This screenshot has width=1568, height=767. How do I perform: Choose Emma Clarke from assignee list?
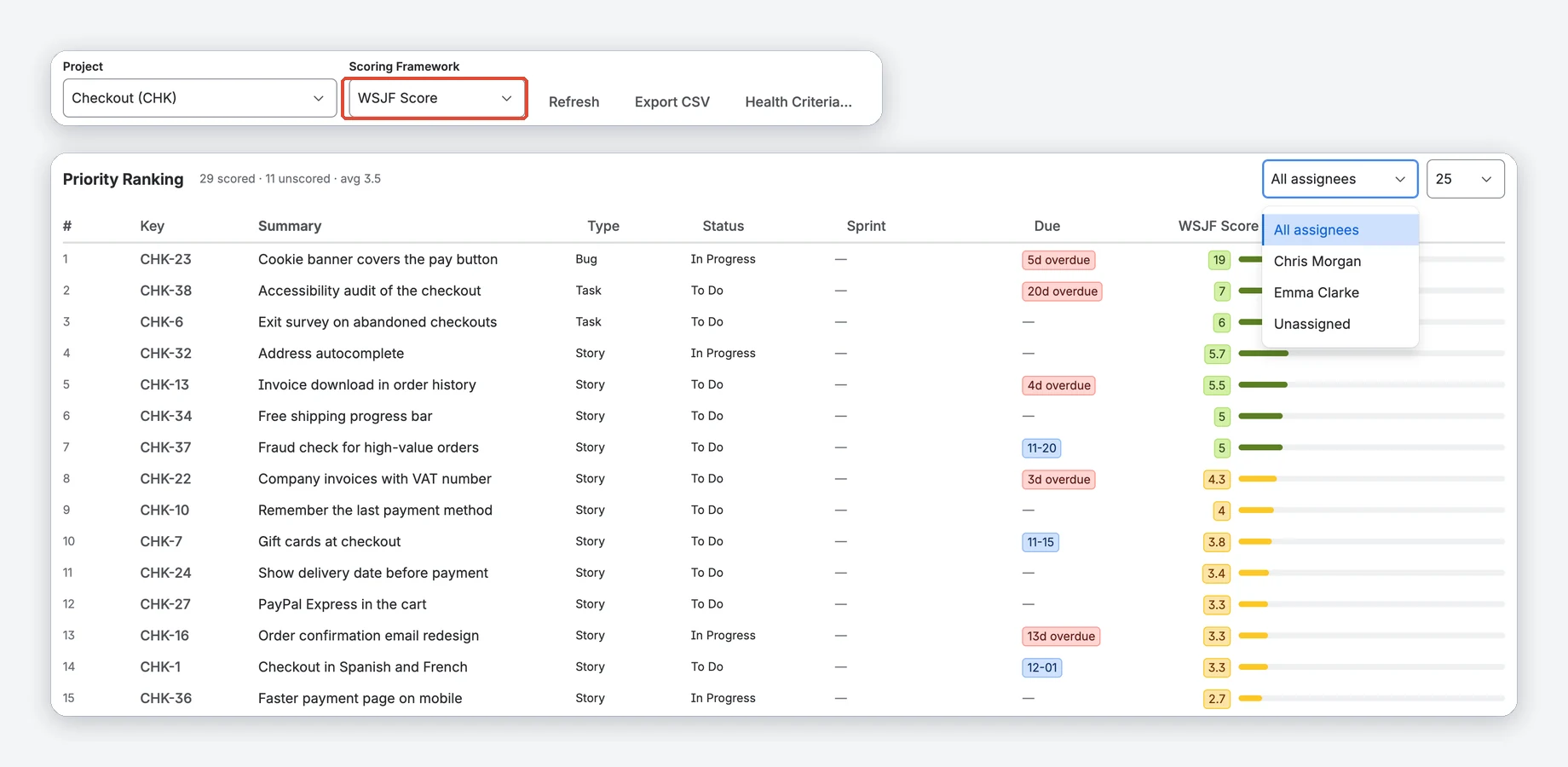coord(1340,292)
